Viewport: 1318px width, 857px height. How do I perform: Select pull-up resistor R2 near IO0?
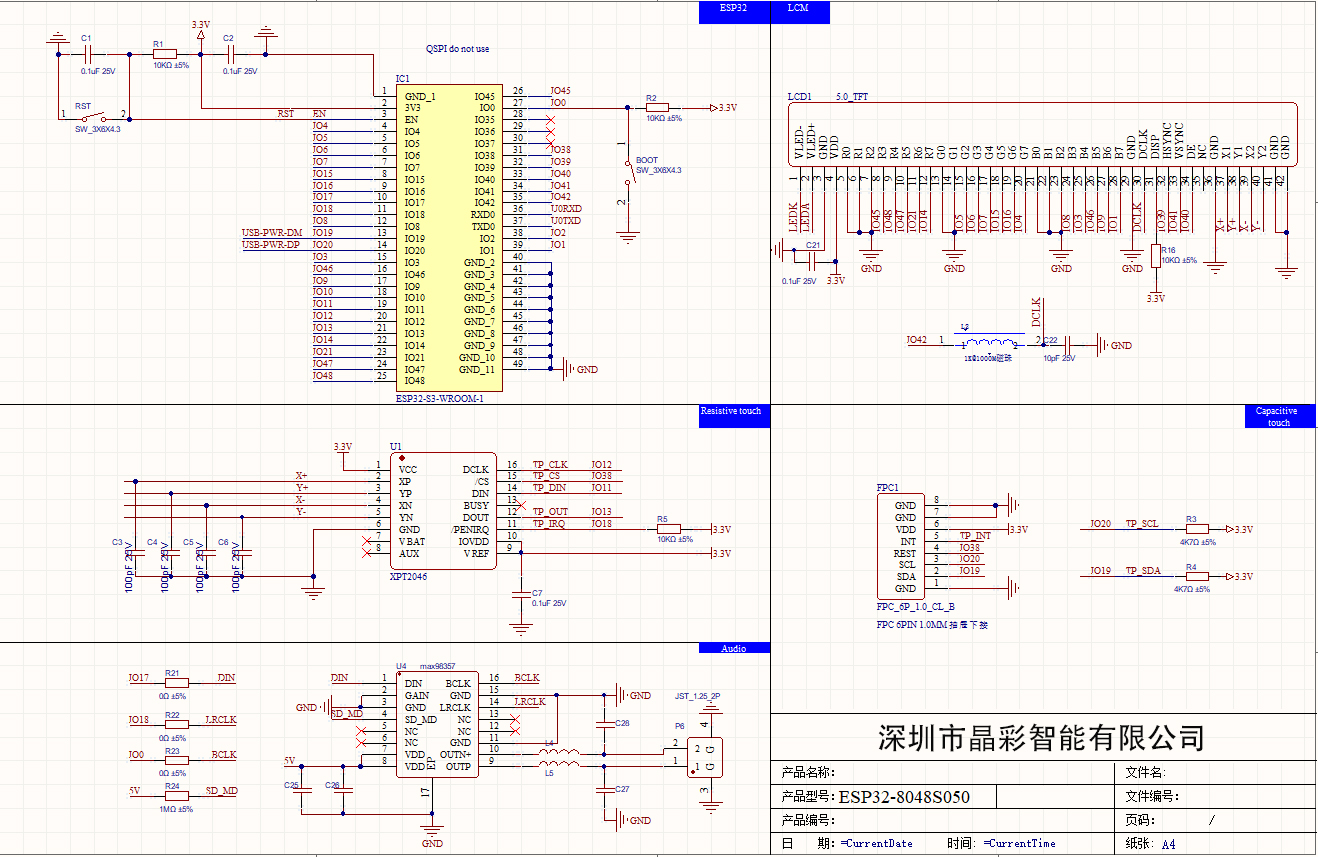657,108
